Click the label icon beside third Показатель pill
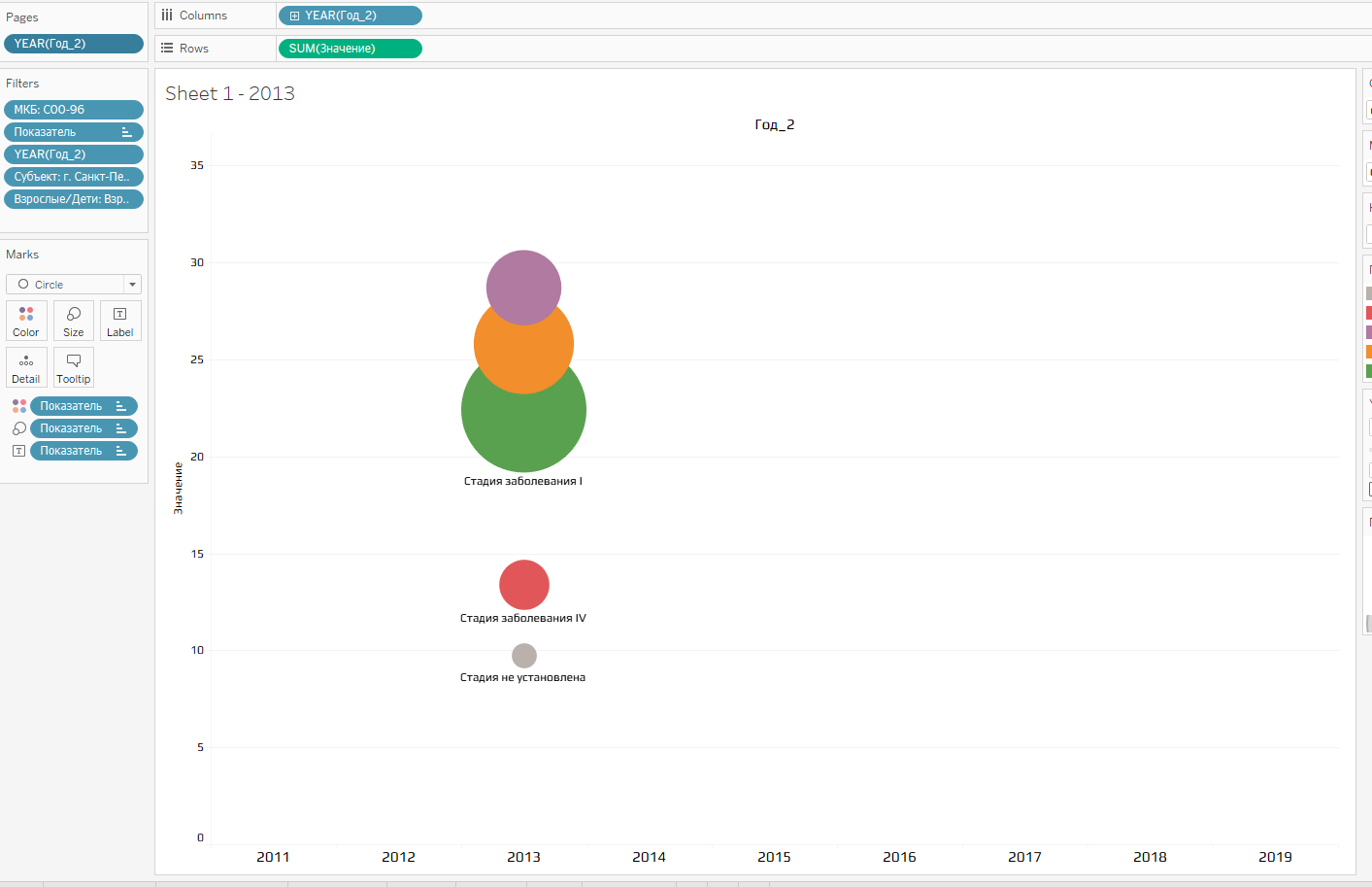The width and height of the screenshot is (1372, 887). pyautogui.click(x=18, y=451)
